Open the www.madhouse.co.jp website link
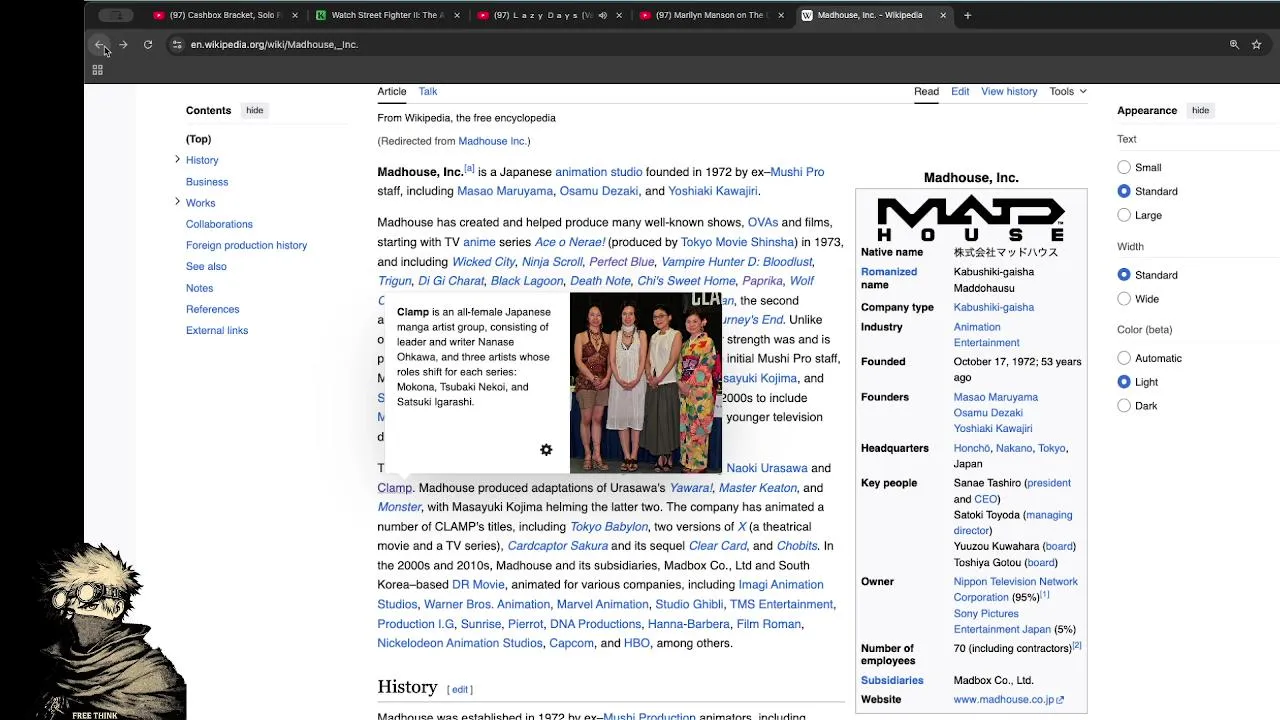The image size is (1280, 720). pos(1009,700)
